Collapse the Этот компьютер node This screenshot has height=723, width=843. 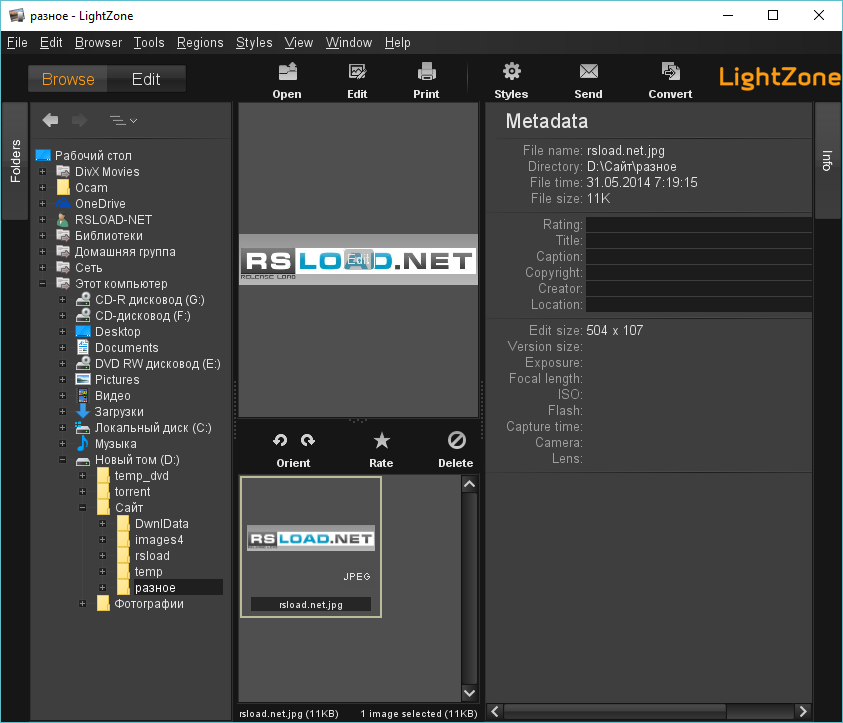click(42, 284)
